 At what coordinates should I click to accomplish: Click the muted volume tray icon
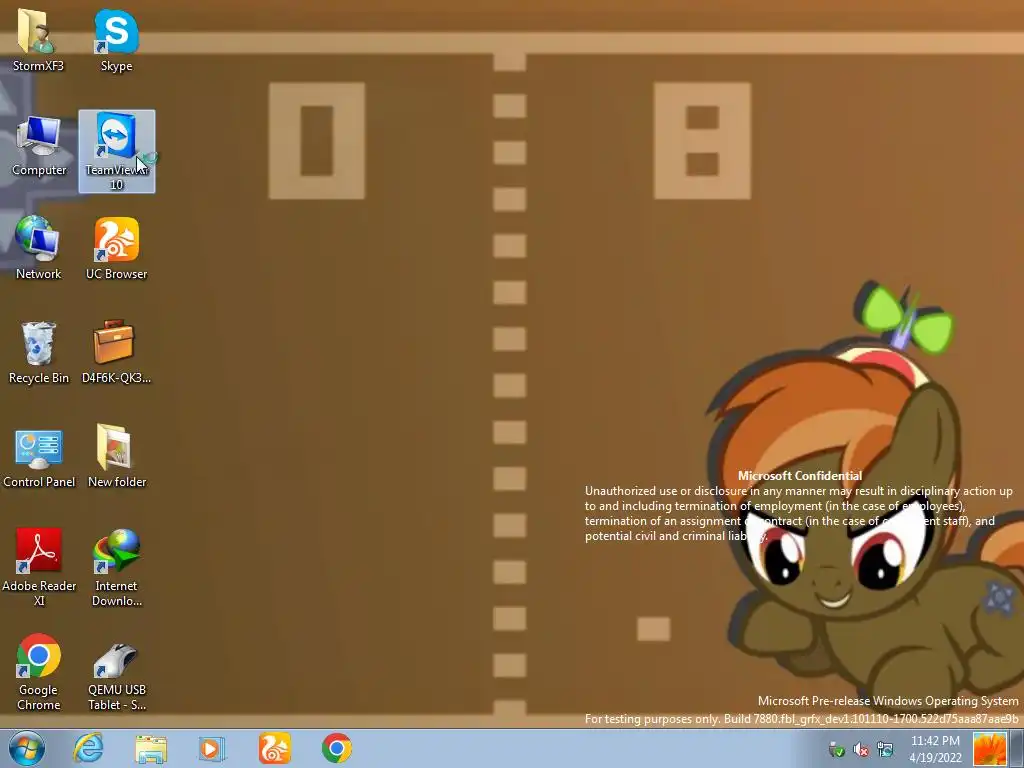[861, 750]
